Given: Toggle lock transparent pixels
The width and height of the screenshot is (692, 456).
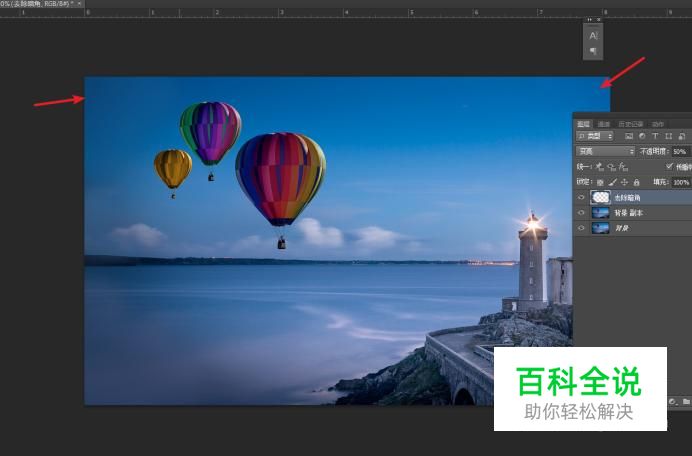Looking at the screenshot, I should (x=600, y=182).
